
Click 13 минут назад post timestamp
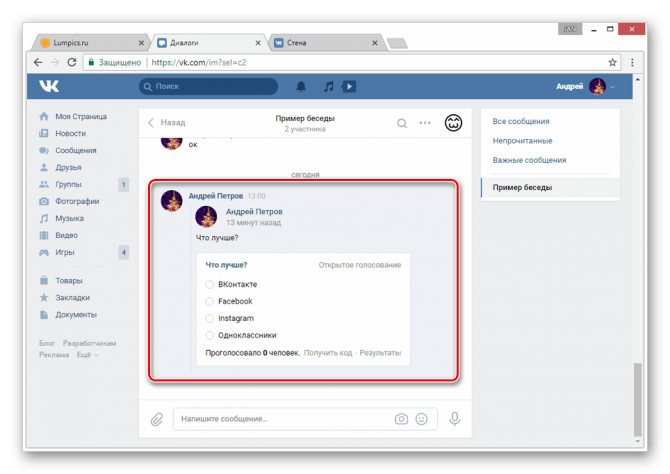pos(253,223)
